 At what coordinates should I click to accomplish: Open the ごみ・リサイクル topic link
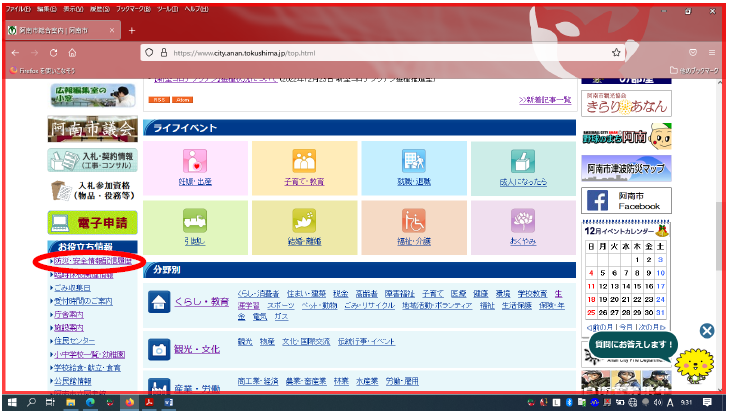click(369, 305)
